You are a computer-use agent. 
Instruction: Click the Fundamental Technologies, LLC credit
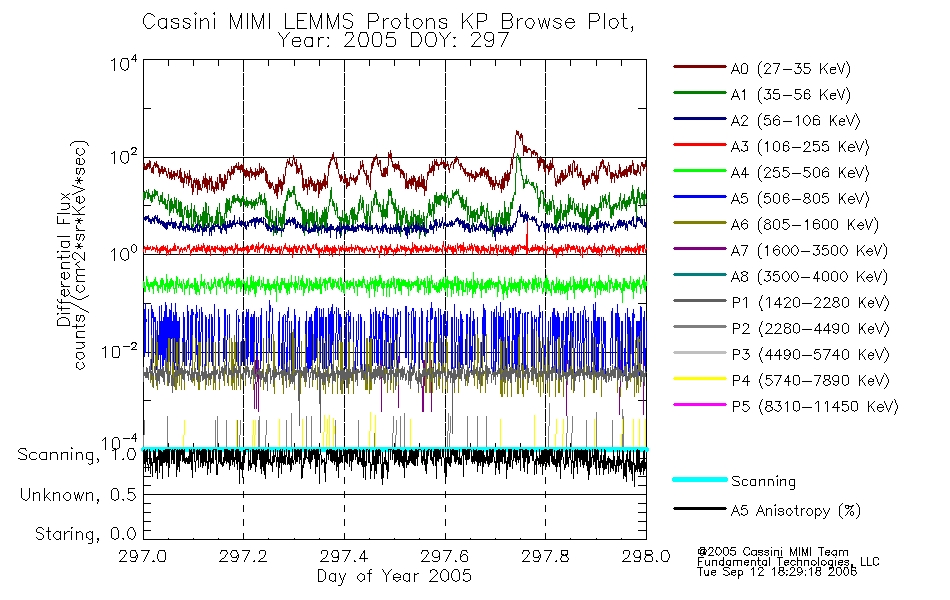point(788,562)
